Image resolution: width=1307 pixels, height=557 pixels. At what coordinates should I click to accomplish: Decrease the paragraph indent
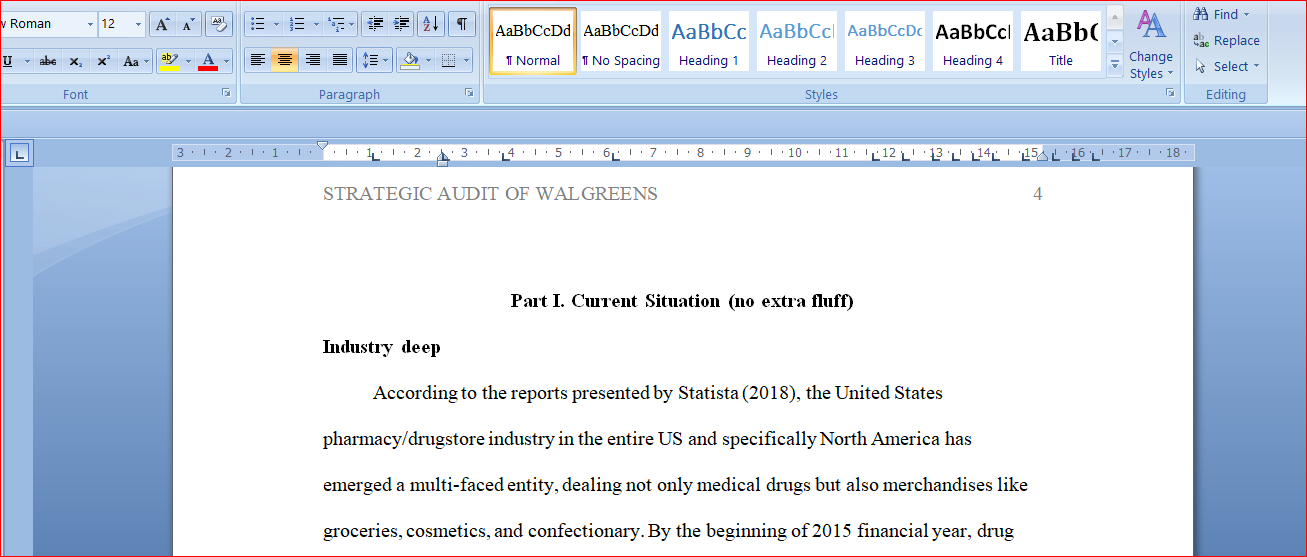pyautogui.click(x=374, y=24)
